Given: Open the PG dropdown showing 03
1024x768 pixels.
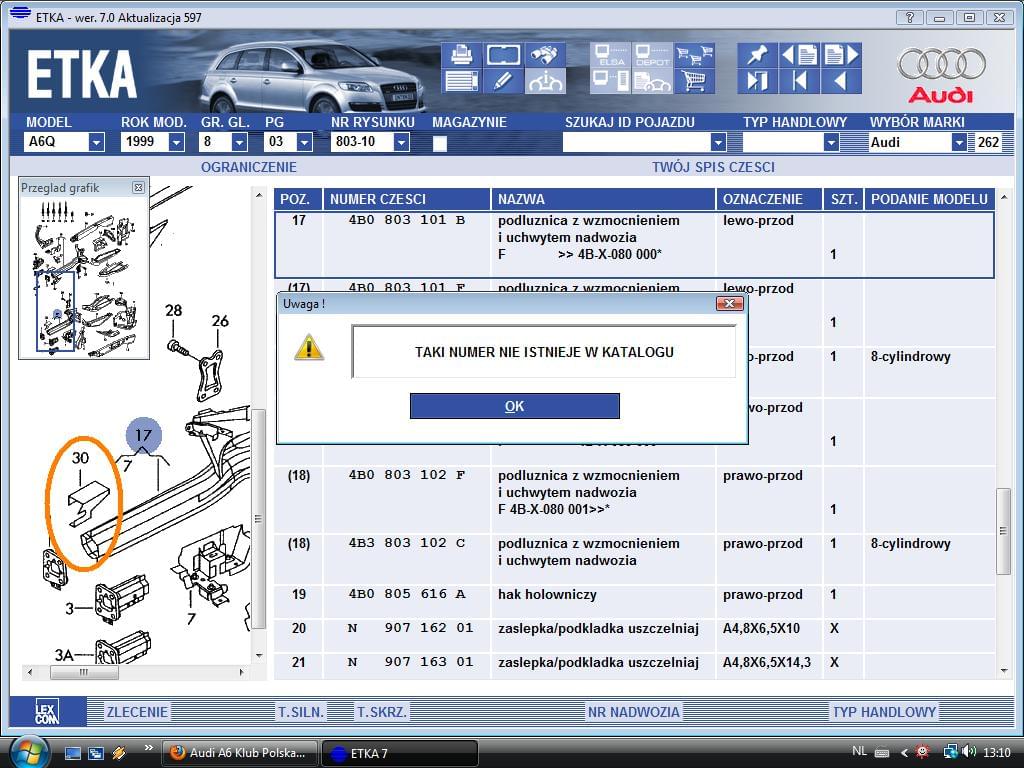Looking at the screenshot, I should (304, 142).
